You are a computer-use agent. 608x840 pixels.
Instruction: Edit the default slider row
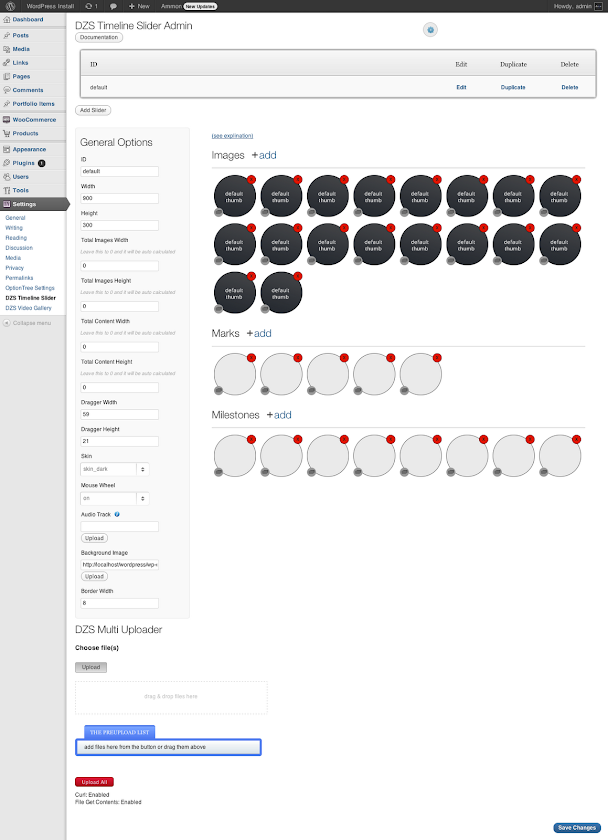[461, 87]
